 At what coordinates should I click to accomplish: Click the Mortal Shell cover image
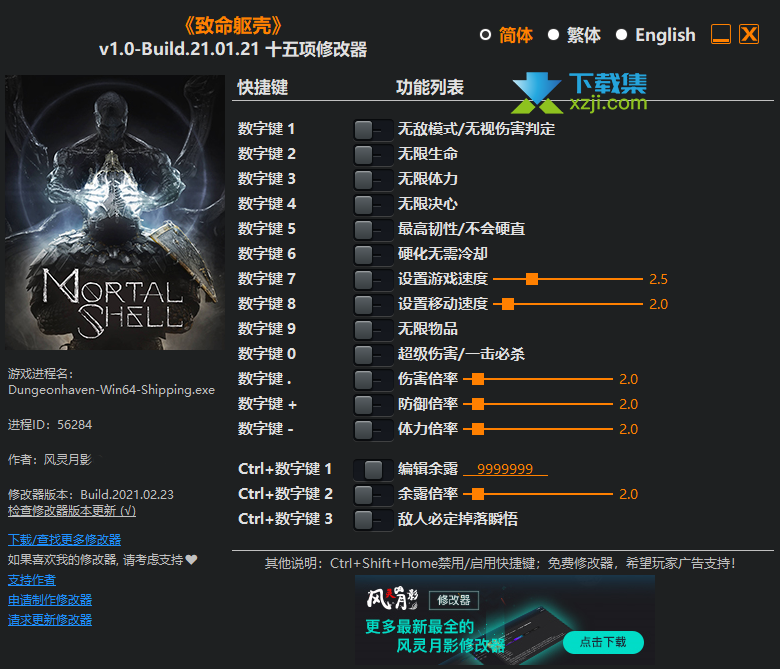click(115, 212)
